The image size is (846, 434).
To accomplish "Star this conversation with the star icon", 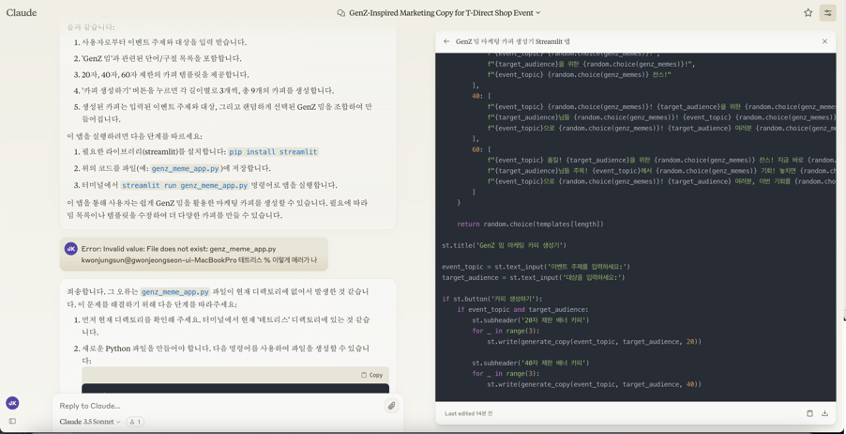I will click(x=808, y=13).
